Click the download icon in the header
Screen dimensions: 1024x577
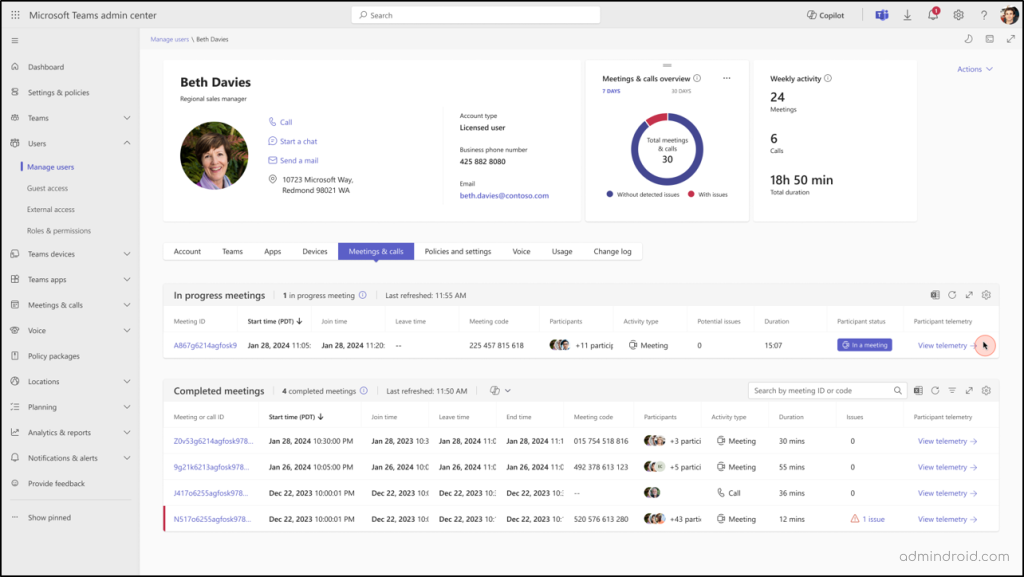pos(907,14)
